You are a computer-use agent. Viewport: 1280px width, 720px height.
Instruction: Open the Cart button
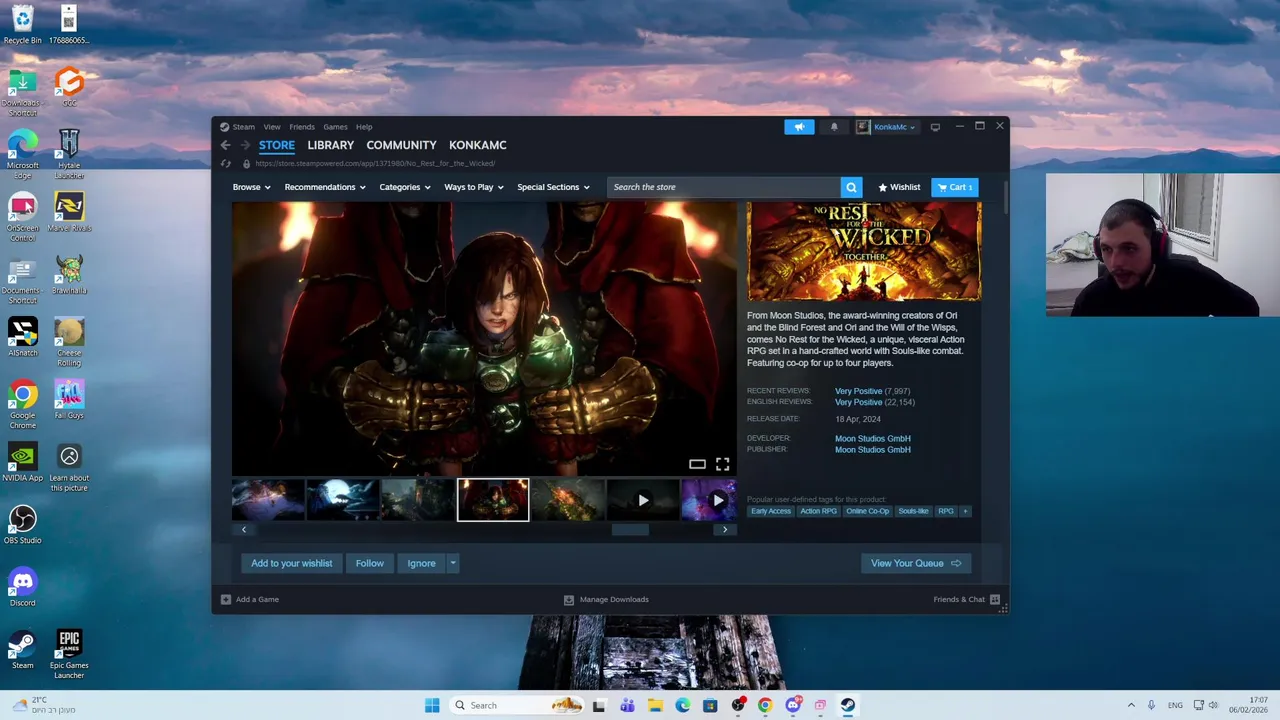955,187
